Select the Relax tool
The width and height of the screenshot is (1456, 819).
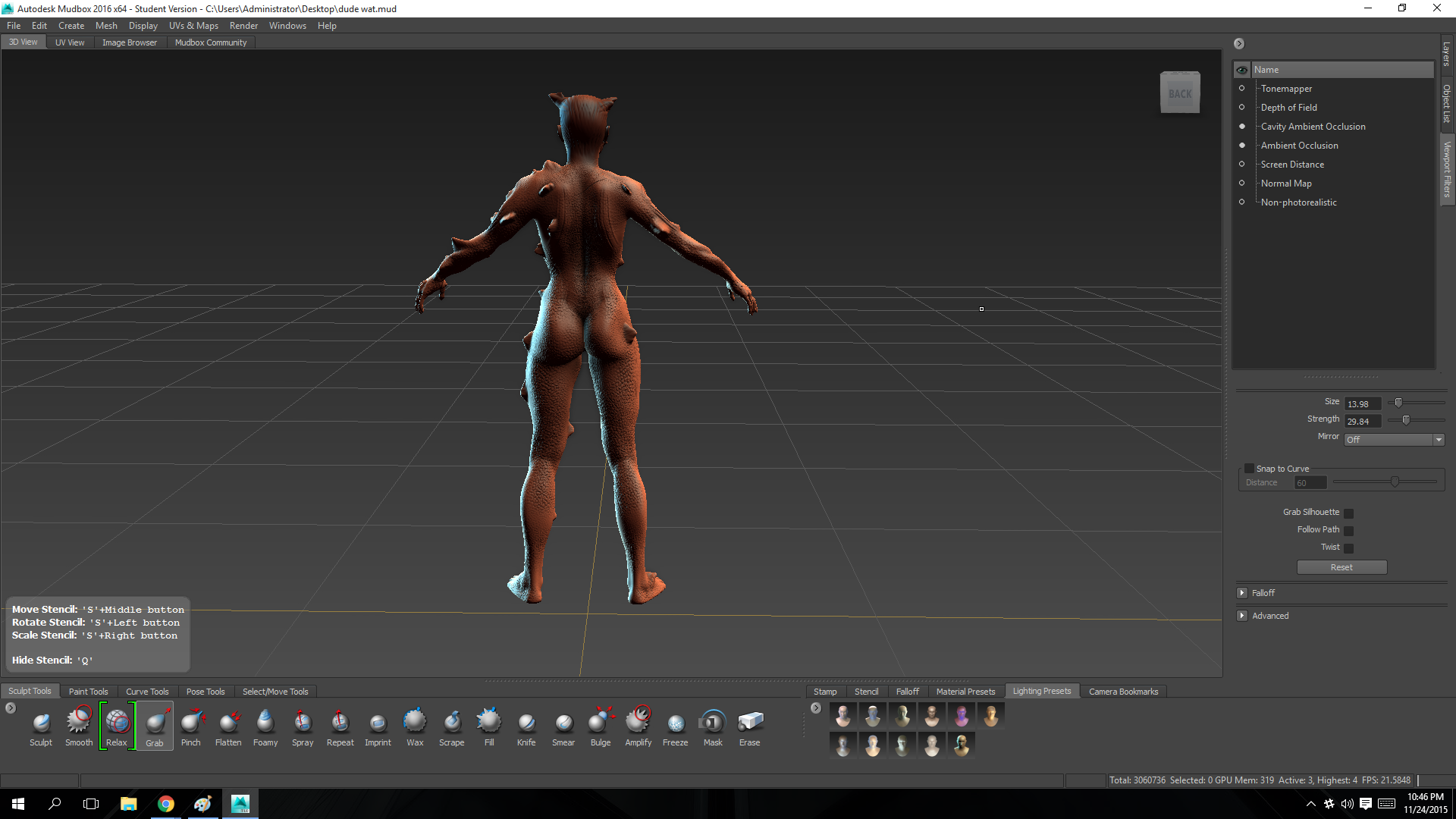tap(117, 727)
